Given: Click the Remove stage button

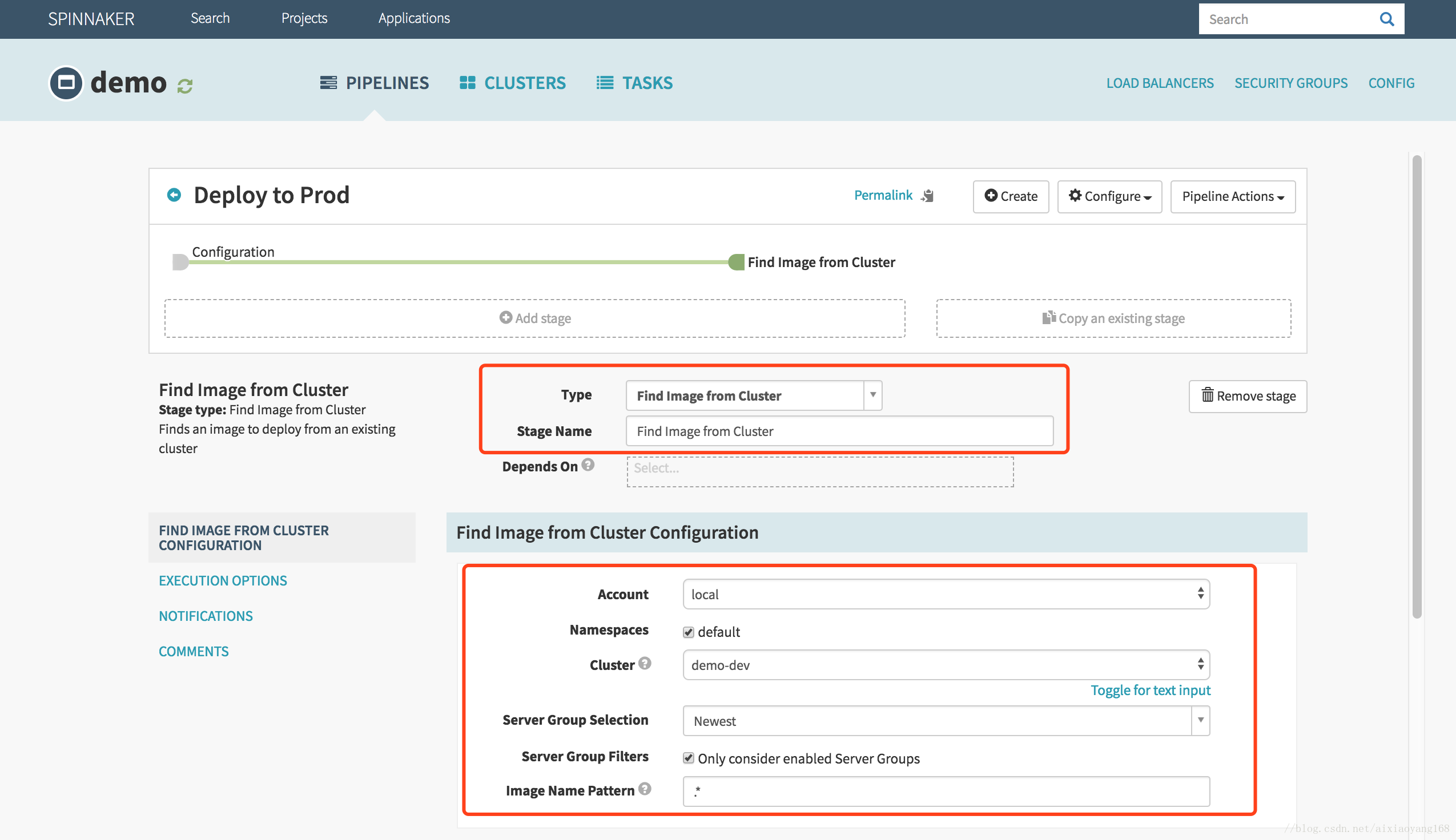Looking at the screenshot, I should click(x=1248, y=397).
